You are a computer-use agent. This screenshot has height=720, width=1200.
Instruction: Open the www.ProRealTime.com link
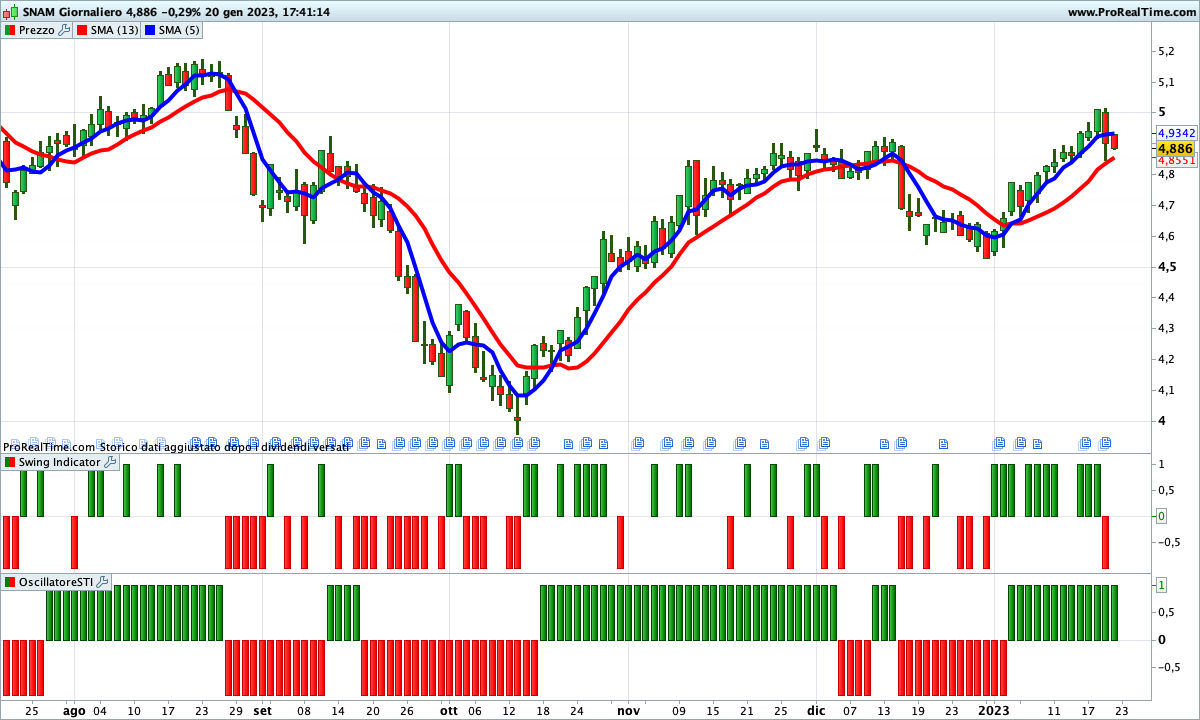(x=1130, y=12)
